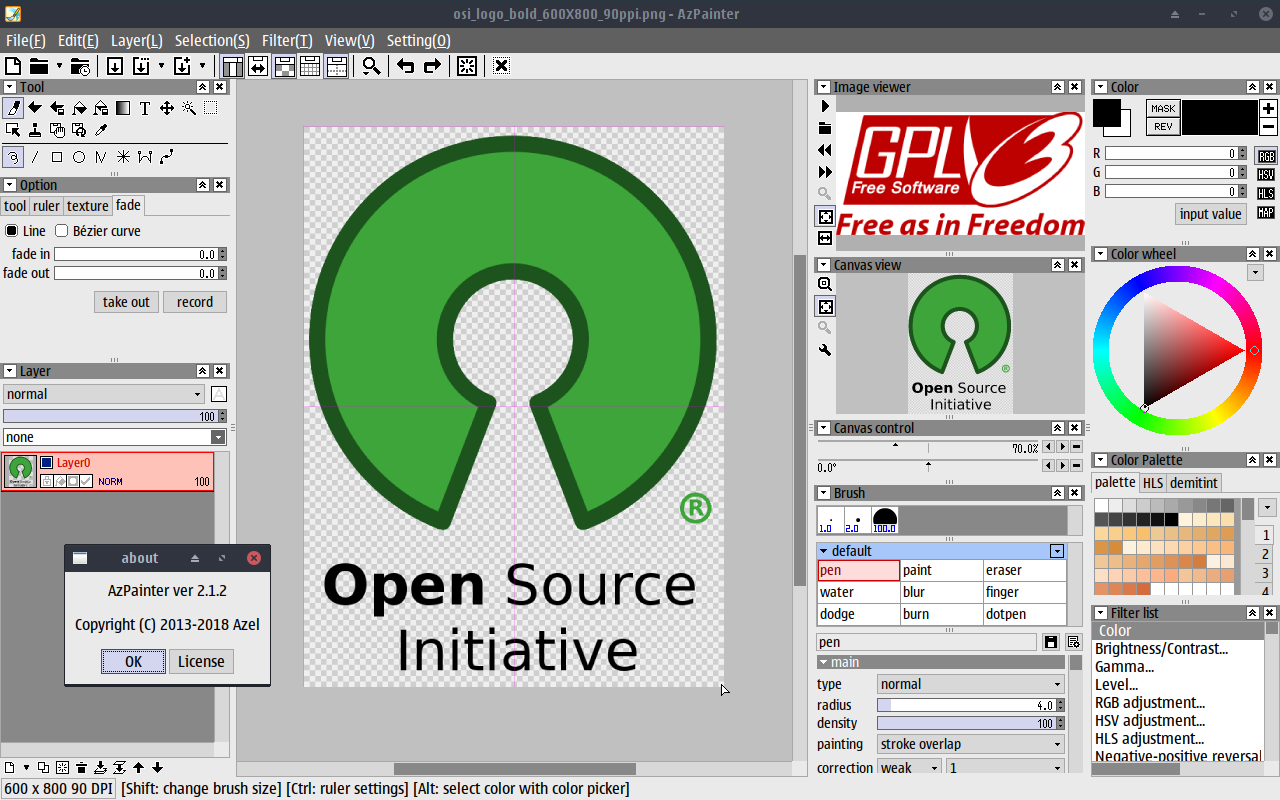The height and width of the screenshot is (800, 1280).
Task: Open the correction weak dropdown
Action: [x=909, y=768]
